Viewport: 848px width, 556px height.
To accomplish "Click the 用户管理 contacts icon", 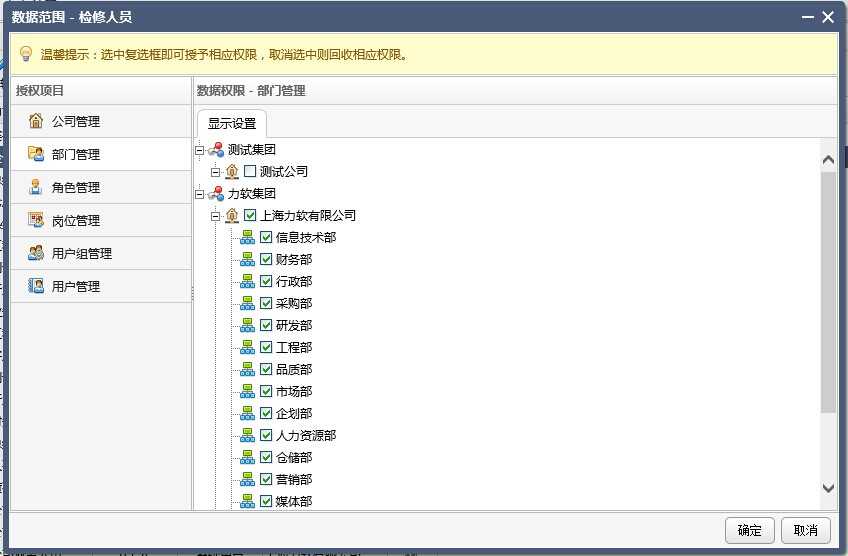I will pos(36,286).
